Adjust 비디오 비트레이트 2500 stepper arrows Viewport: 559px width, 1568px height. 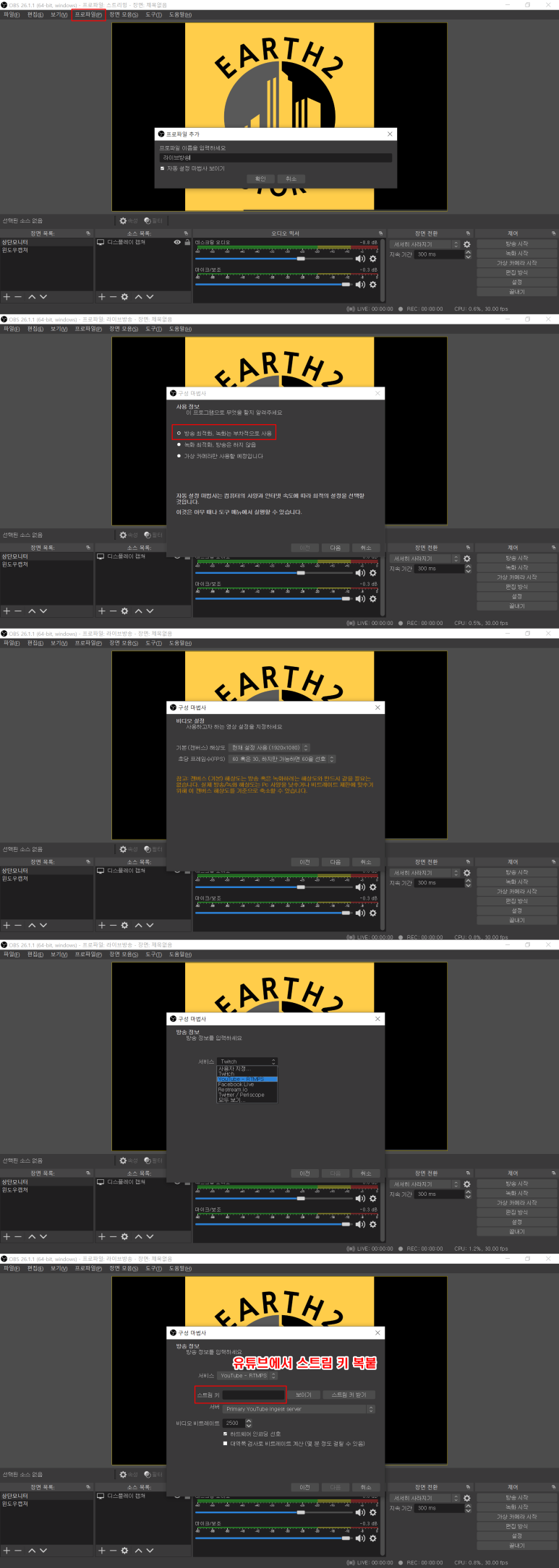coord(249,1423)
